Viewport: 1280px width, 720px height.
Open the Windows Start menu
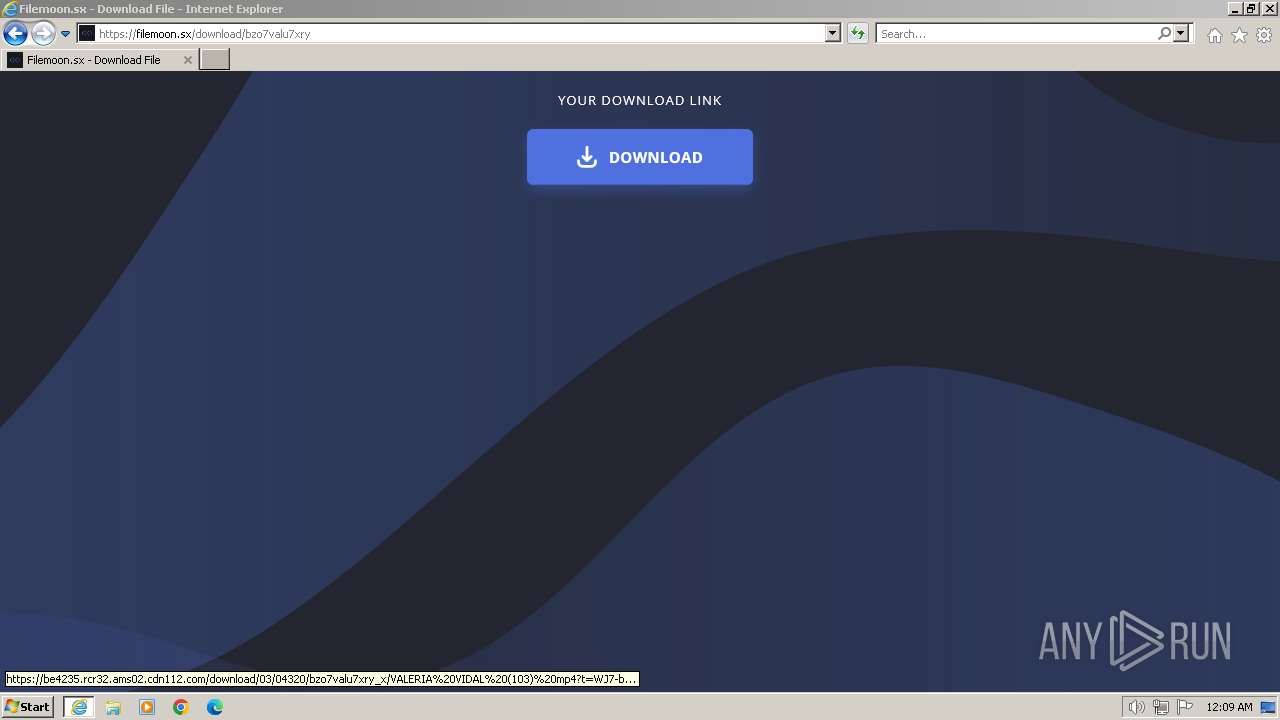(x=27, y=707)
